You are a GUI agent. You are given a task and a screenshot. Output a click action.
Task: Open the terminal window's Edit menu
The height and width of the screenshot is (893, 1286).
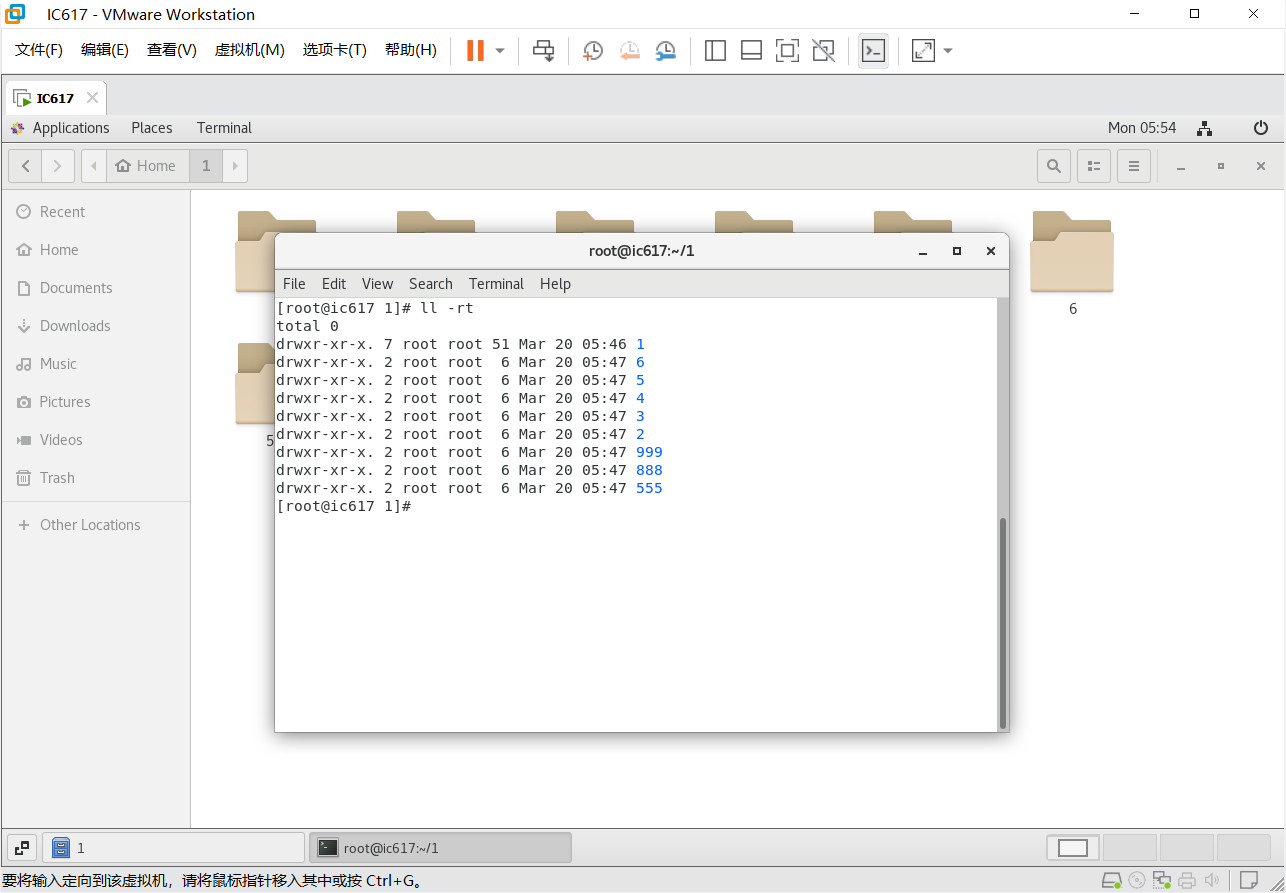point(334,284)
